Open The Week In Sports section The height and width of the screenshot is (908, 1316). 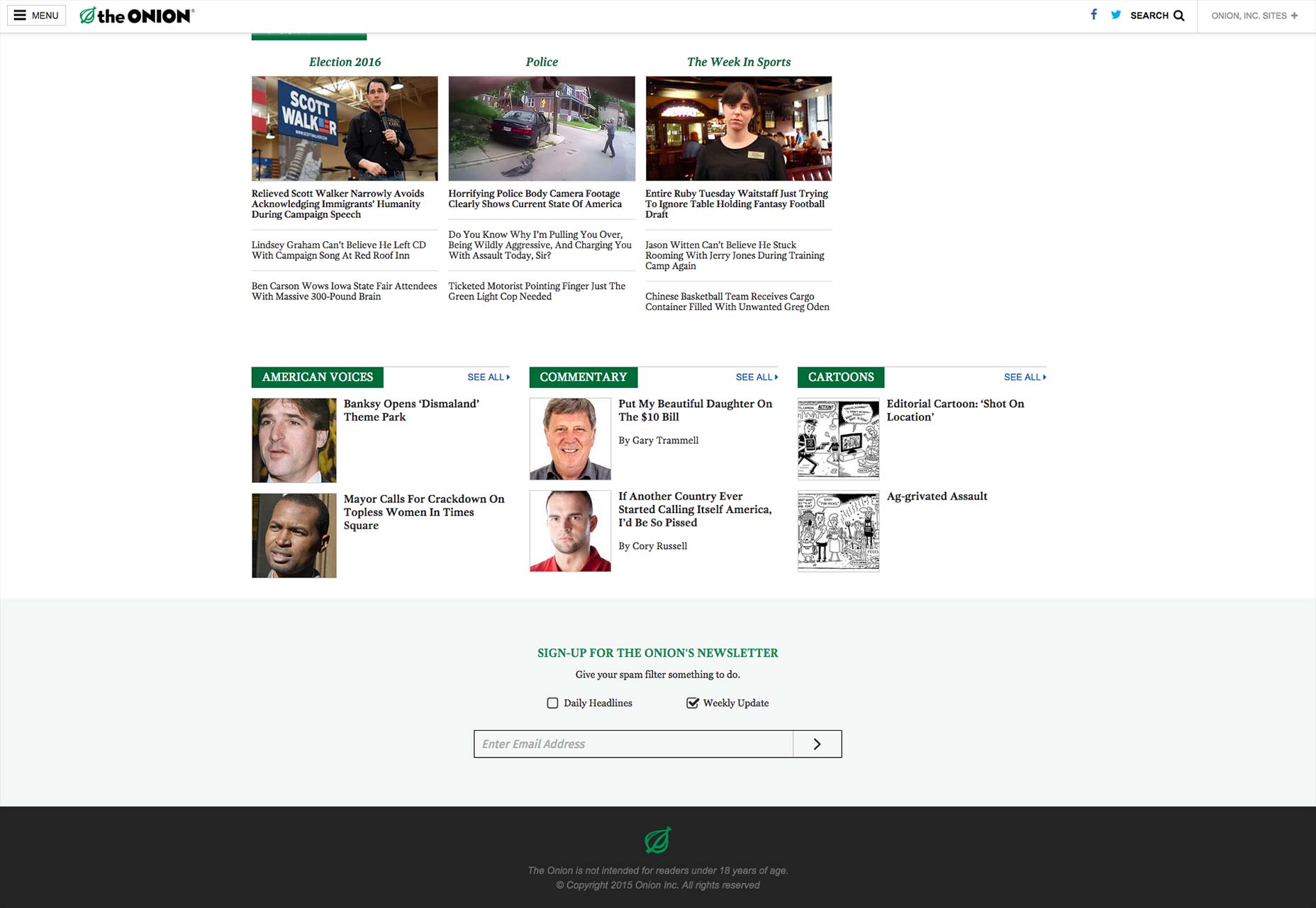[x=739, y=62]
